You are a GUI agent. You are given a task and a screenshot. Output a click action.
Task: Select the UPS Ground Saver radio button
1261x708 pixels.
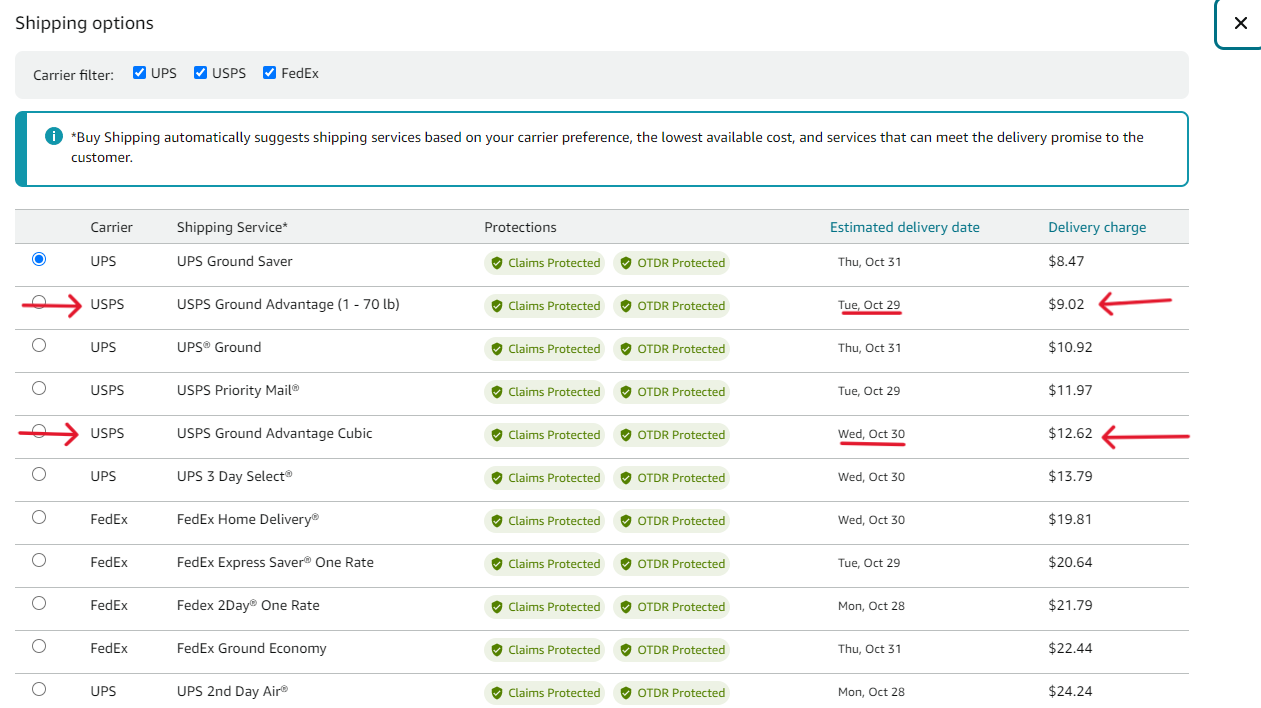click(39, 259)
